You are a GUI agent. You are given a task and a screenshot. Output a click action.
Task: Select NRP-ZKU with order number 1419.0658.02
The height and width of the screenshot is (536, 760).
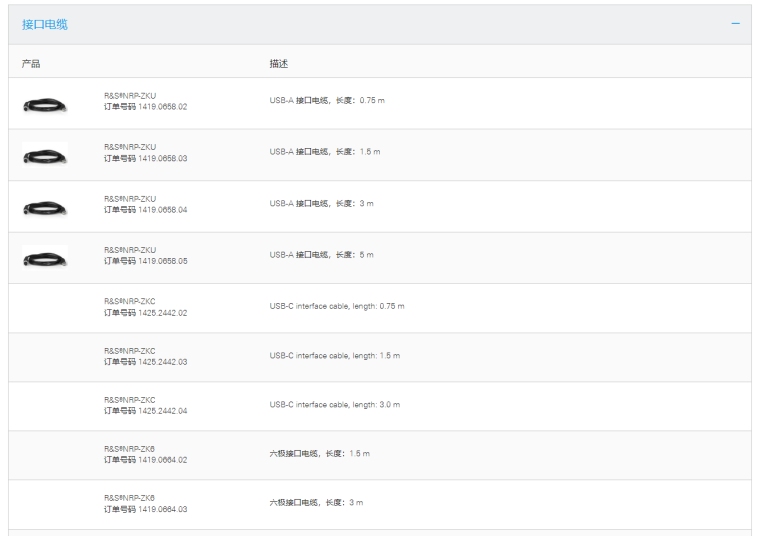click(x=145, y=100)
